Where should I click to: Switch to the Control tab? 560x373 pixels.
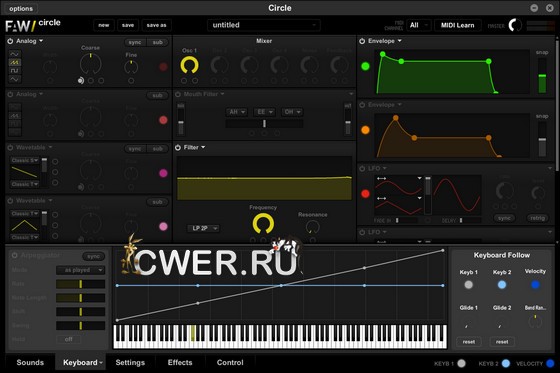tap(230, 362)
